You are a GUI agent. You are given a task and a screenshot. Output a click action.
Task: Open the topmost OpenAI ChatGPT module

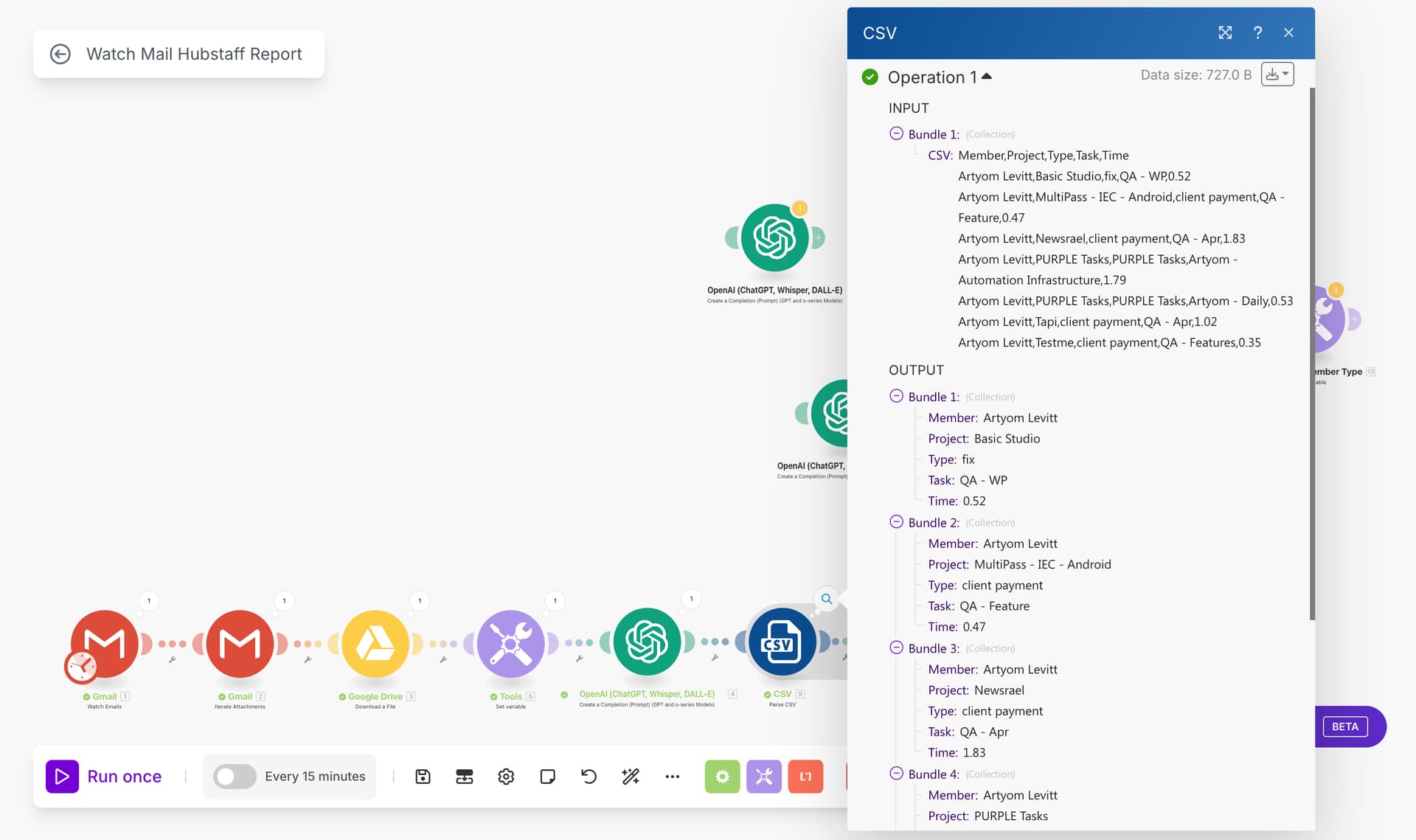coord(774,237)
